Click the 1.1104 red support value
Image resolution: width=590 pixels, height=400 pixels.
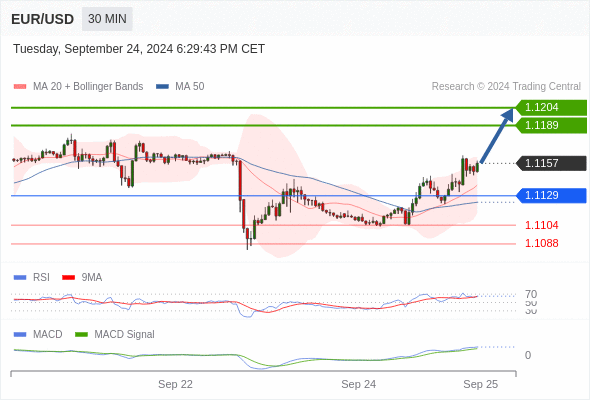541,225
